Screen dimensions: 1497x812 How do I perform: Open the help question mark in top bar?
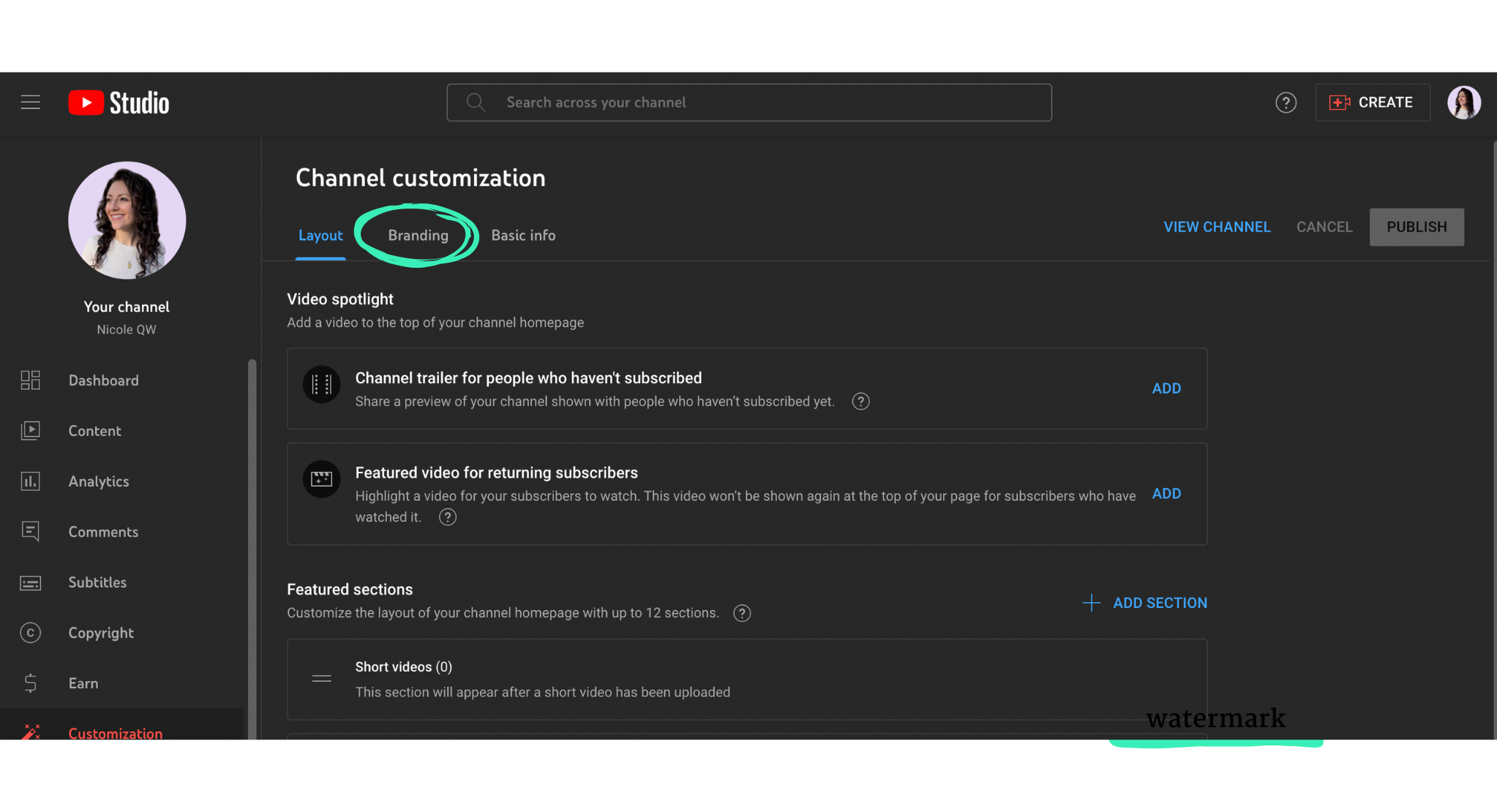click(1286, 102)
